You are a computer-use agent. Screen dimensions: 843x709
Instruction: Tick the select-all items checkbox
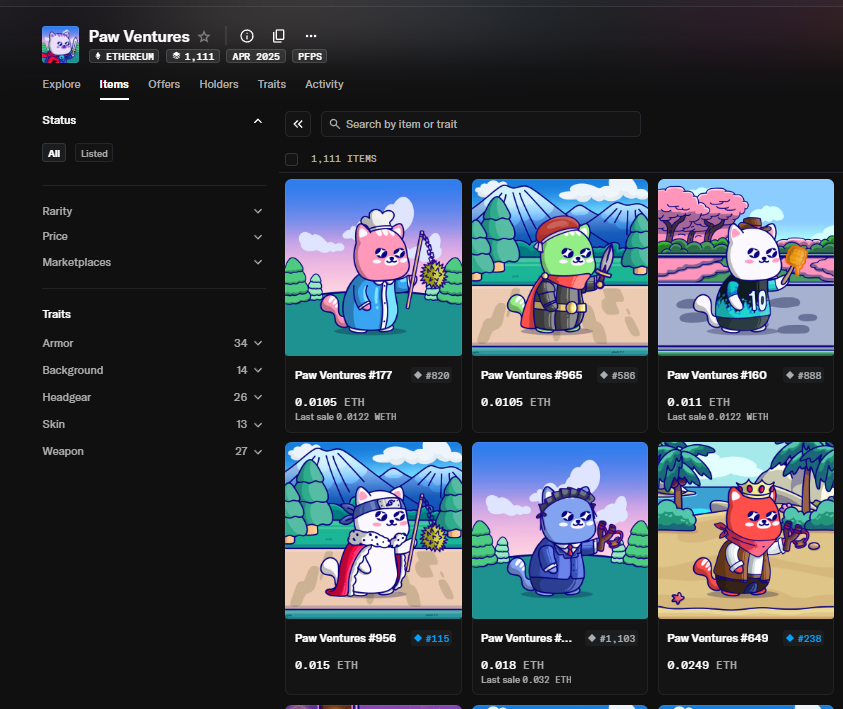click(291, 159)
